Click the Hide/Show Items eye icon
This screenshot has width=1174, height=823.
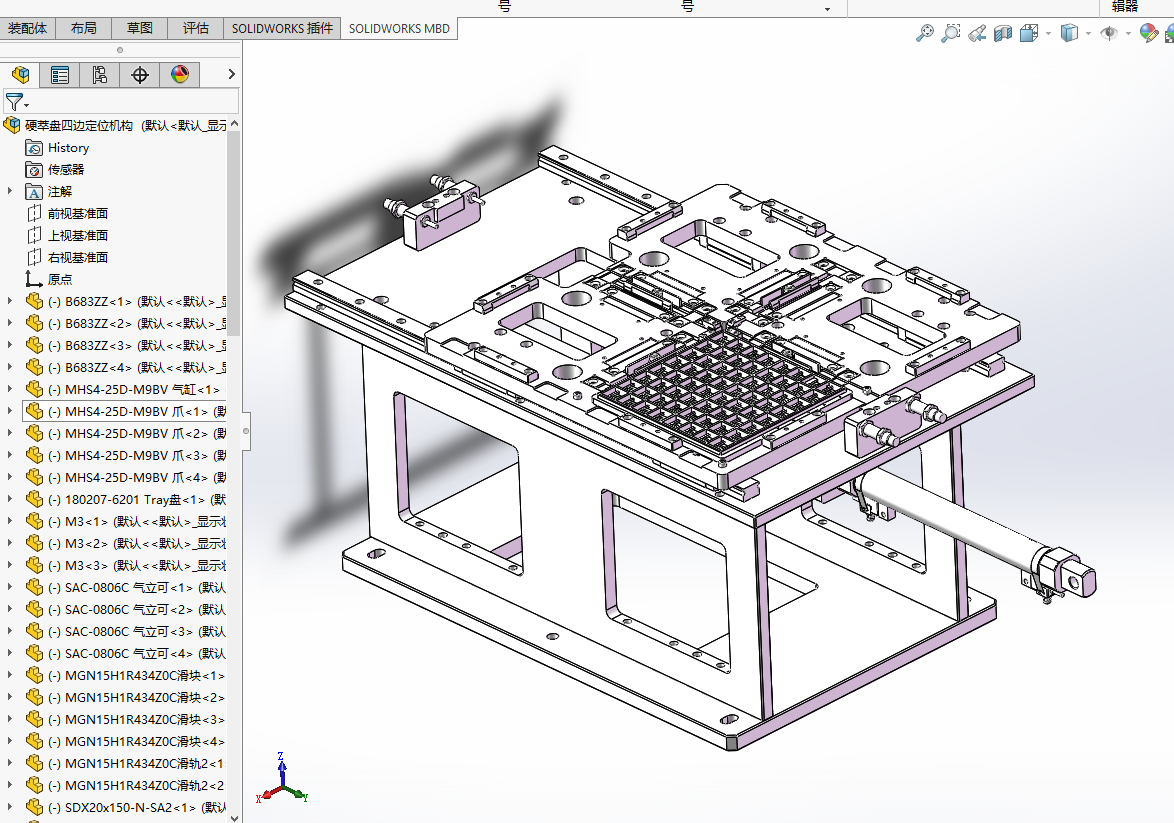1109,33
